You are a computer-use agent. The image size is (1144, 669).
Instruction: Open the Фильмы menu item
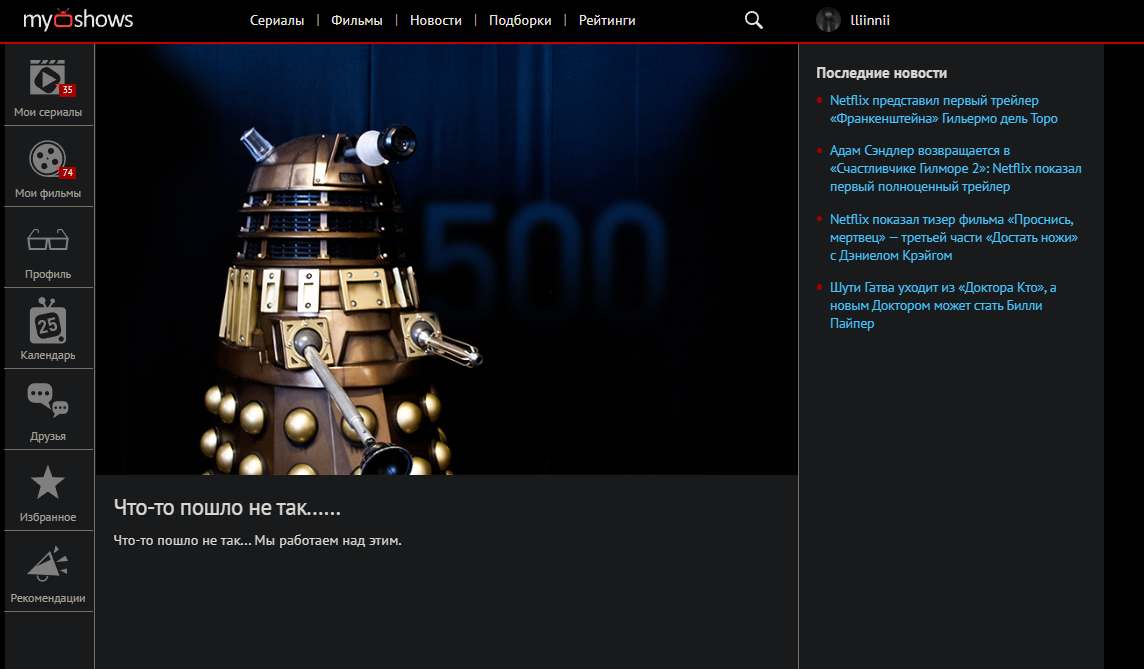click(x=357, y=20)
